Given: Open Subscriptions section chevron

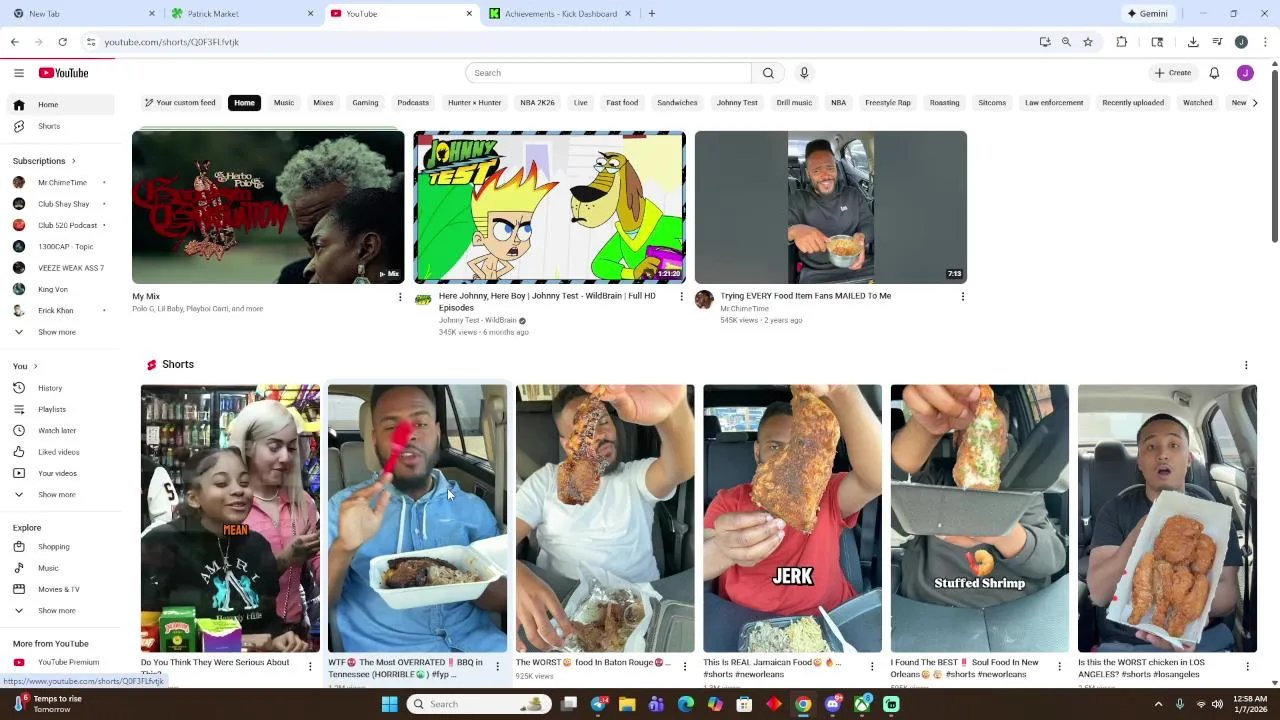Looking at the screenshot, I should 73,161.
